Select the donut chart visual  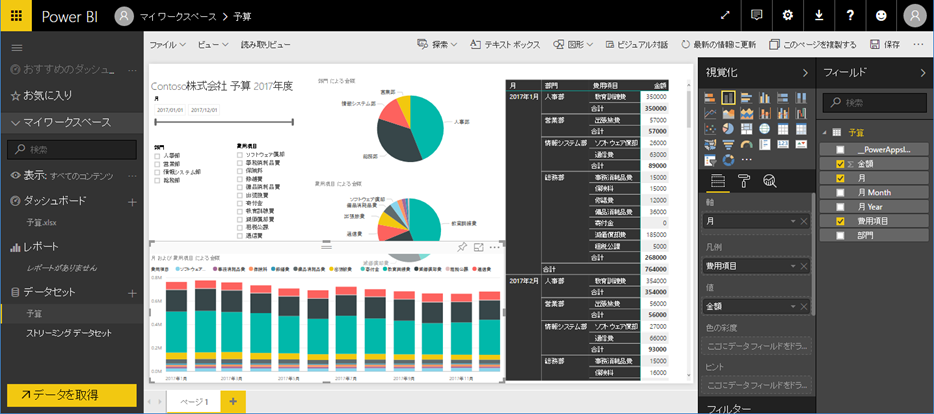[x=727, y=160]
